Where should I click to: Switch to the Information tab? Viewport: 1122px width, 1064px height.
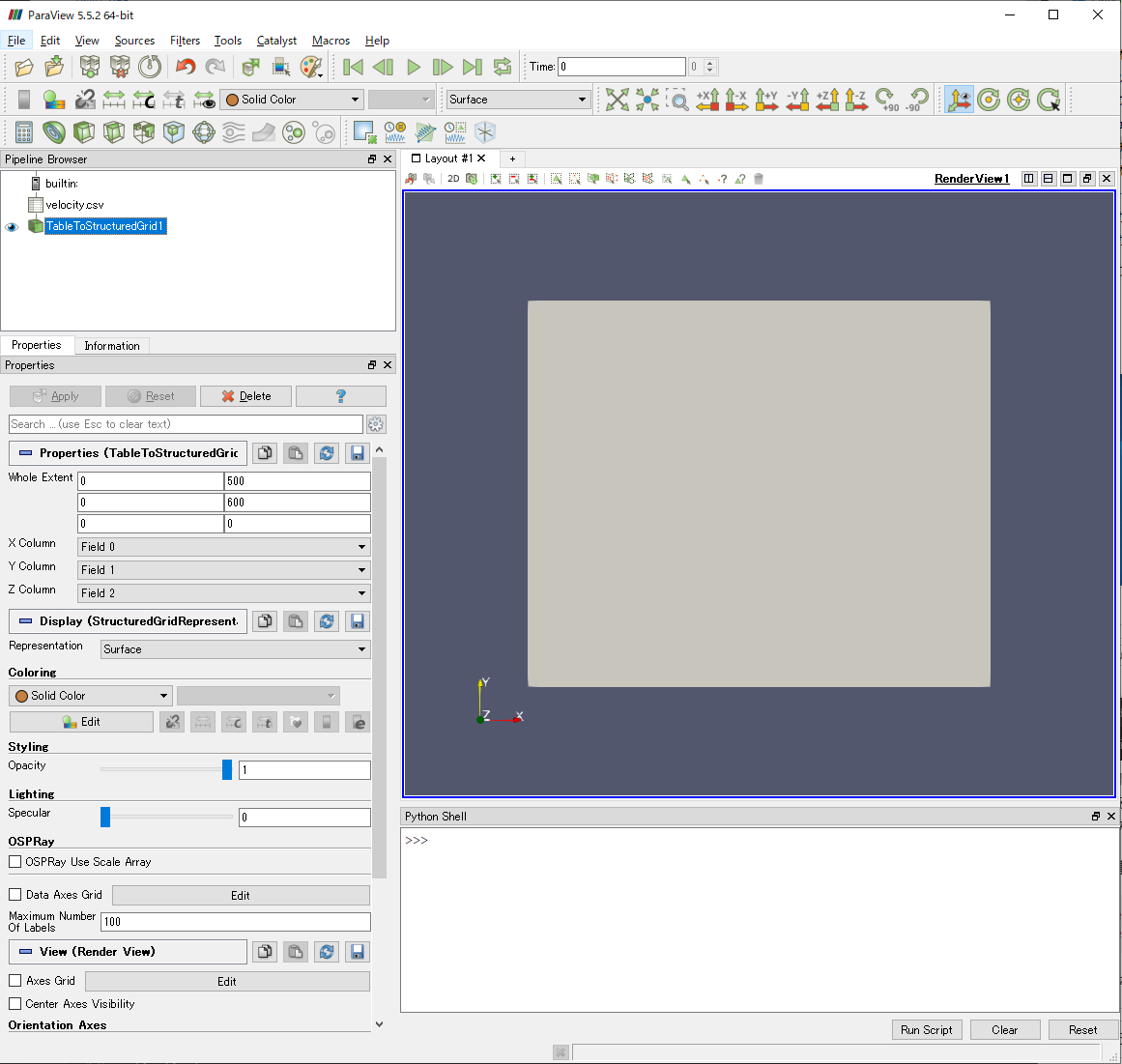(112, 345)
